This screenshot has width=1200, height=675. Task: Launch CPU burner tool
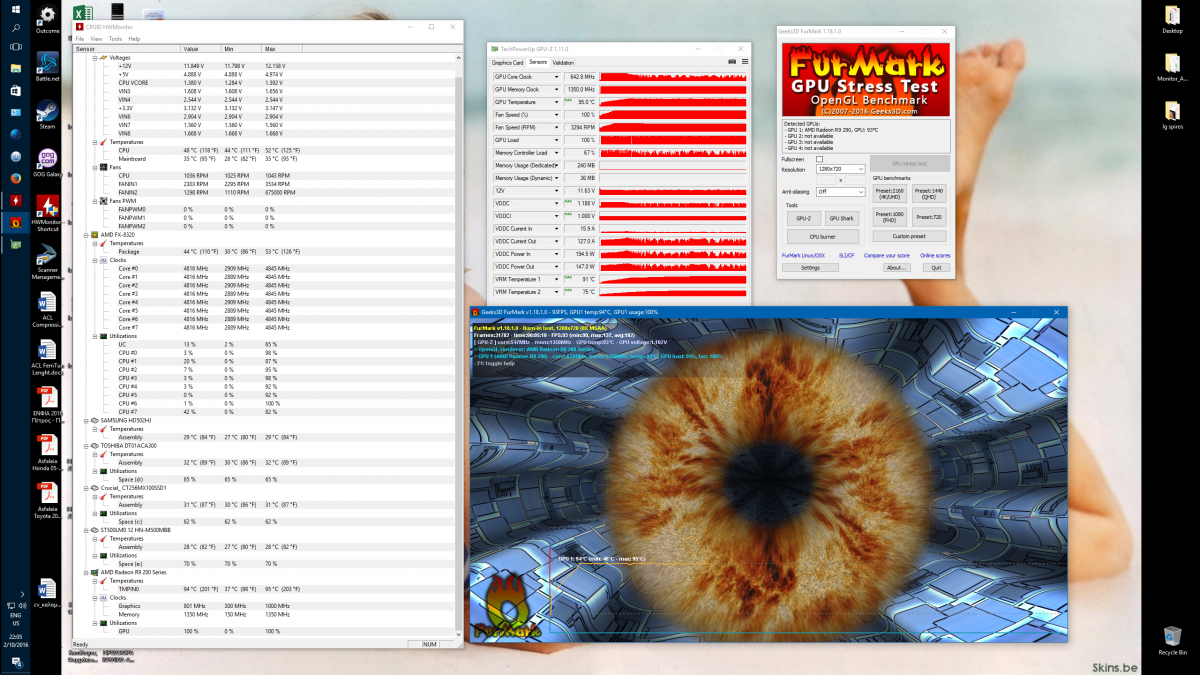click(x=821, y=237)
